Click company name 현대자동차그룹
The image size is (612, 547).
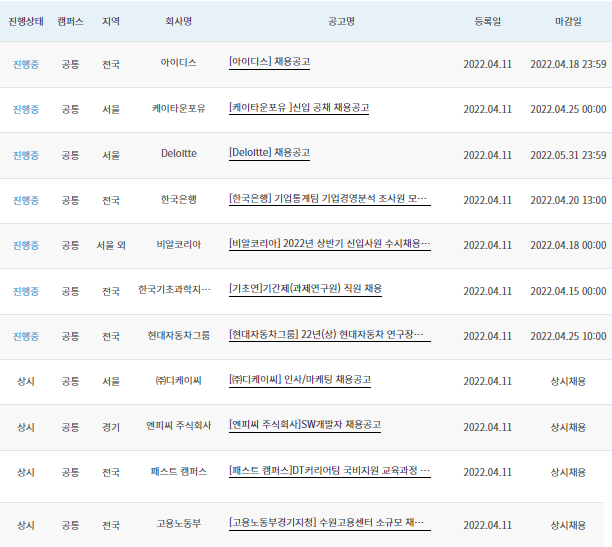click(178, 335)
